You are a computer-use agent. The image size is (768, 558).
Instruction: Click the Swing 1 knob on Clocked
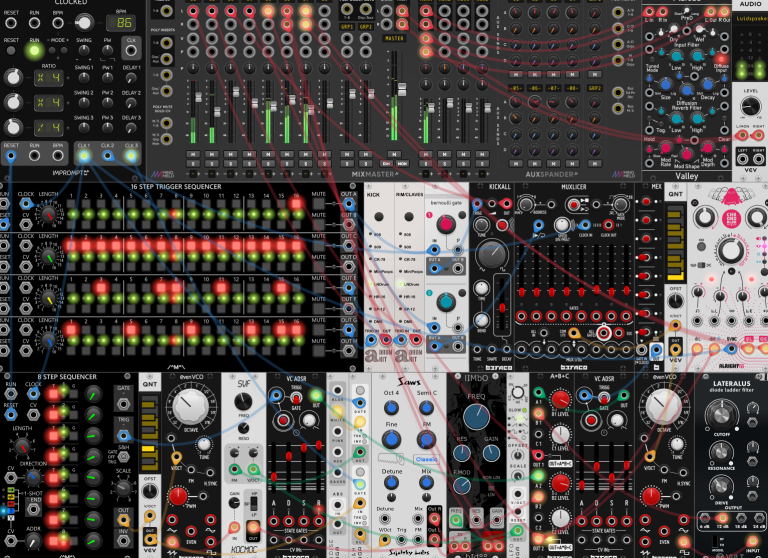(x=84, y=77)
